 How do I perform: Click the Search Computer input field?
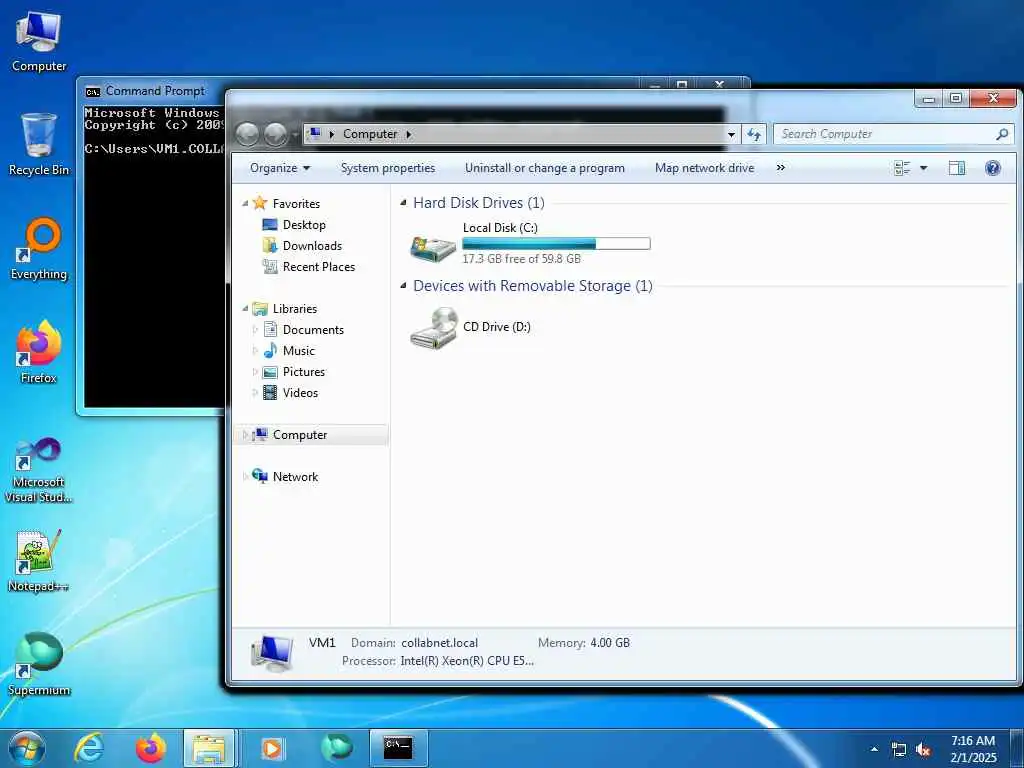coord(893,134)
